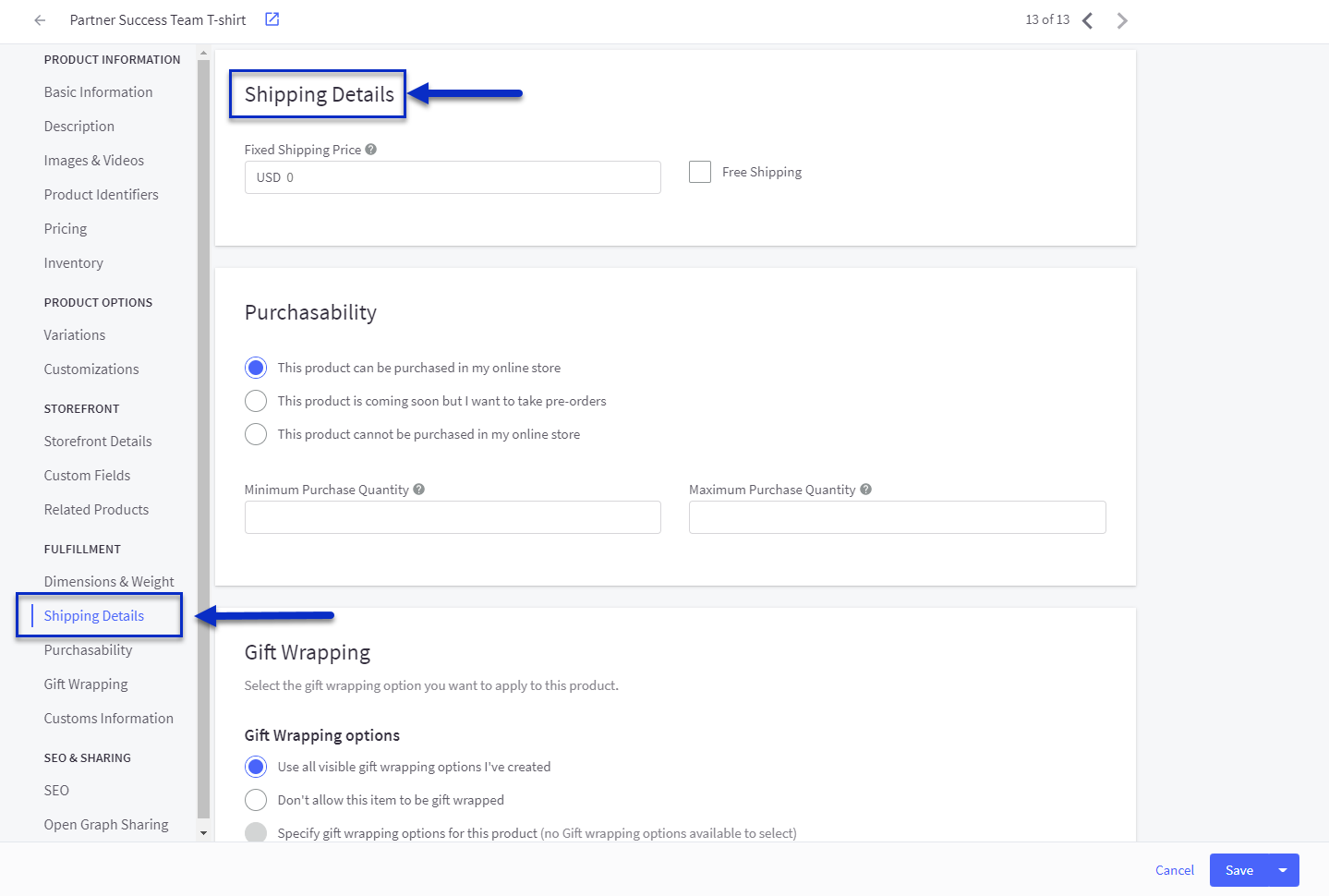Open Dimensions & Weight in sidebar
This screenshot has height=896, width=1329.
[x=109, y=582]
